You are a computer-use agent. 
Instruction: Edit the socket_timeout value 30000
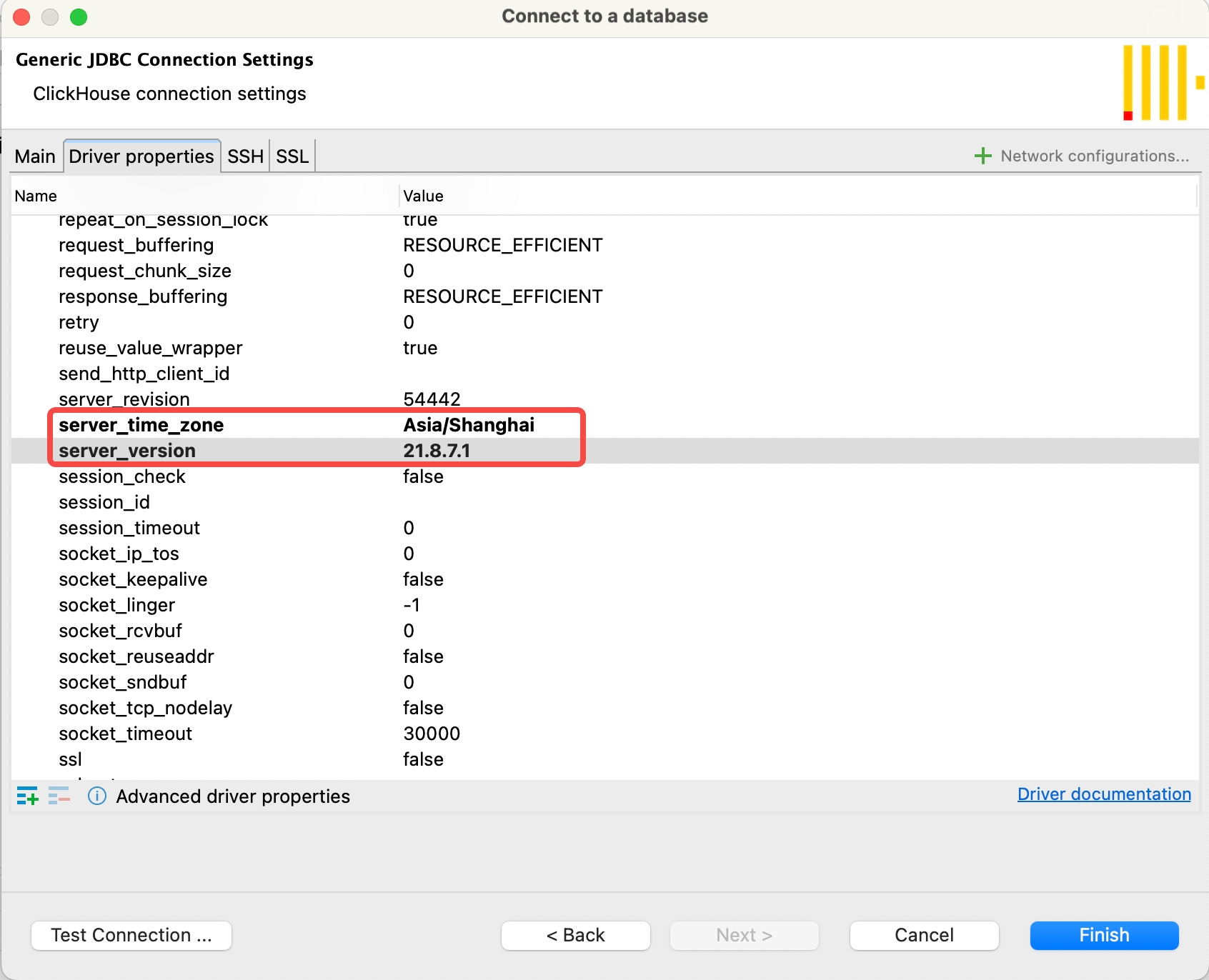[432, 734]
